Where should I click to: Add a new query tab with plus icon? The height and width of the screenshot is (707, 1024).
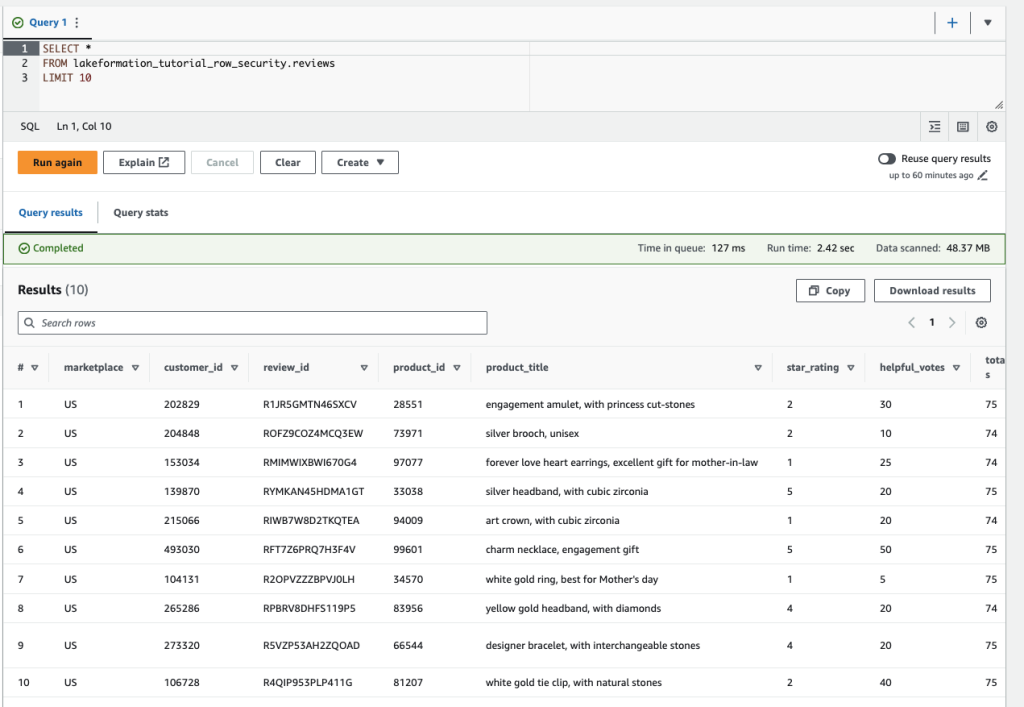[952, 23]
